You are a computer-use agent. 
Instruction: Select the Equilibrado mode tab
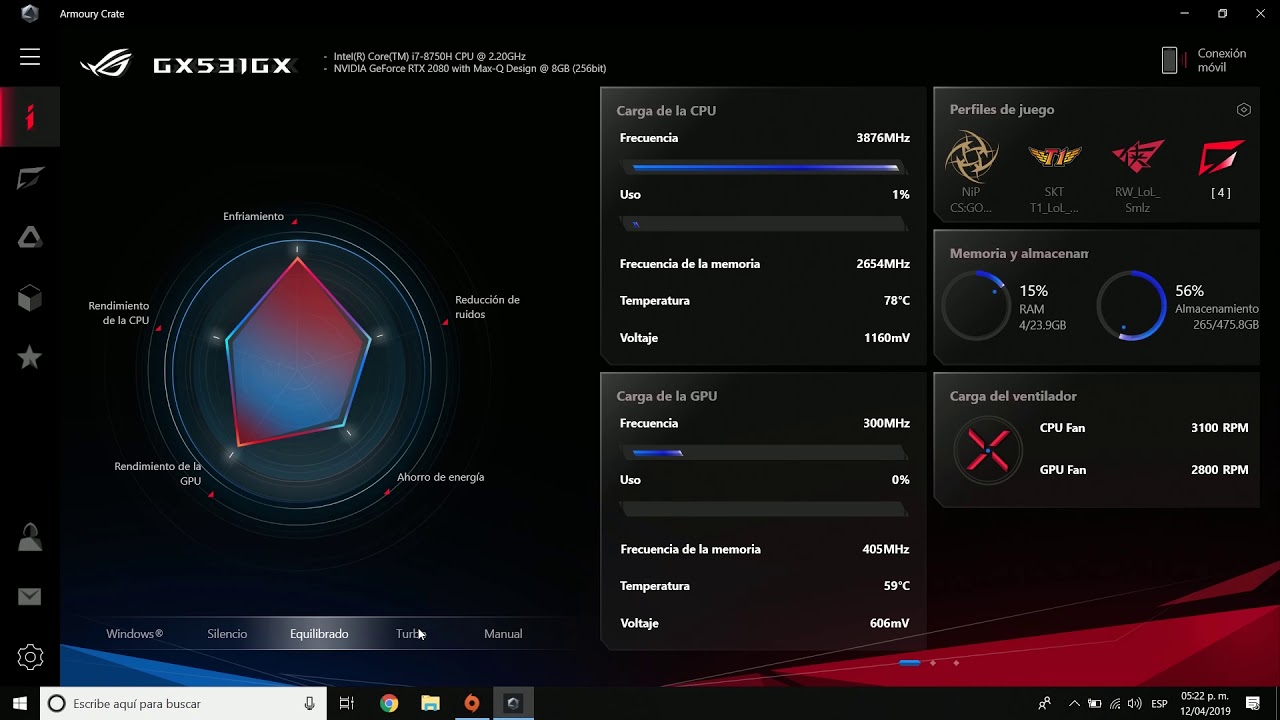click(319, 634)
